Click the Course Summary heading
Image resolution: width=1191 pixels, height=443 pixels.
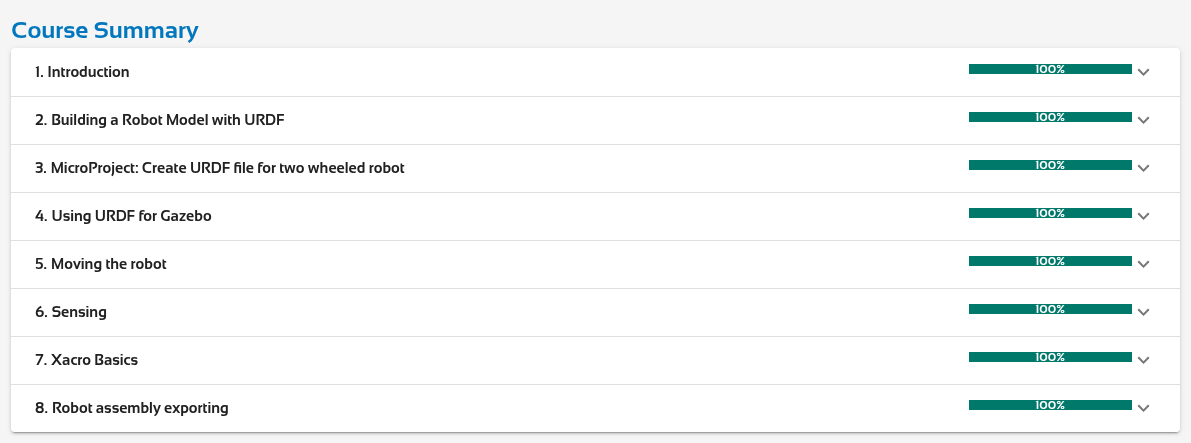pyautogui.click(x=105, y=30)
